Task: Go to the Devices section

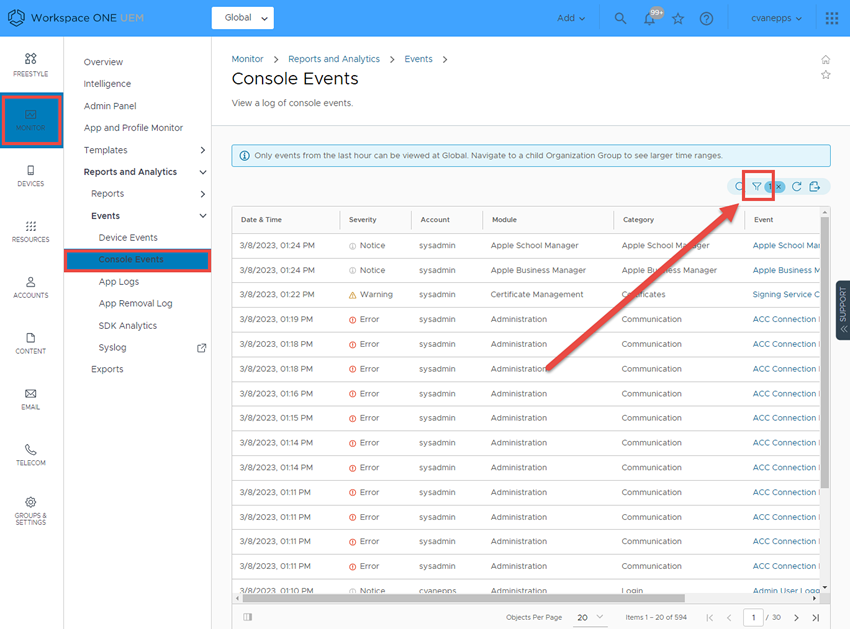Action: 30,176
